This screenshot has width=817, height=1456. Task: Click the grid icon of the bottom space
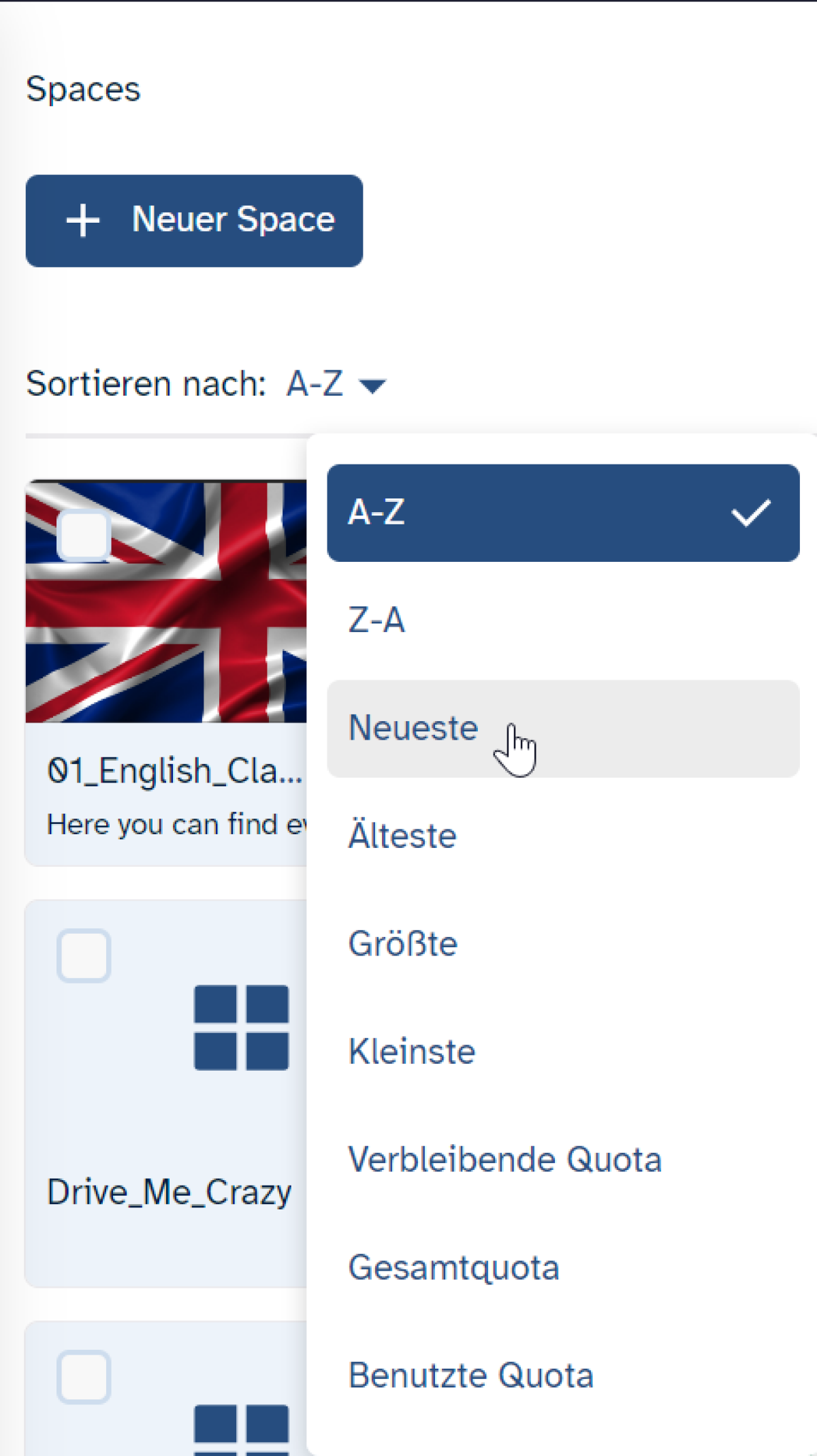(241, 1429)
